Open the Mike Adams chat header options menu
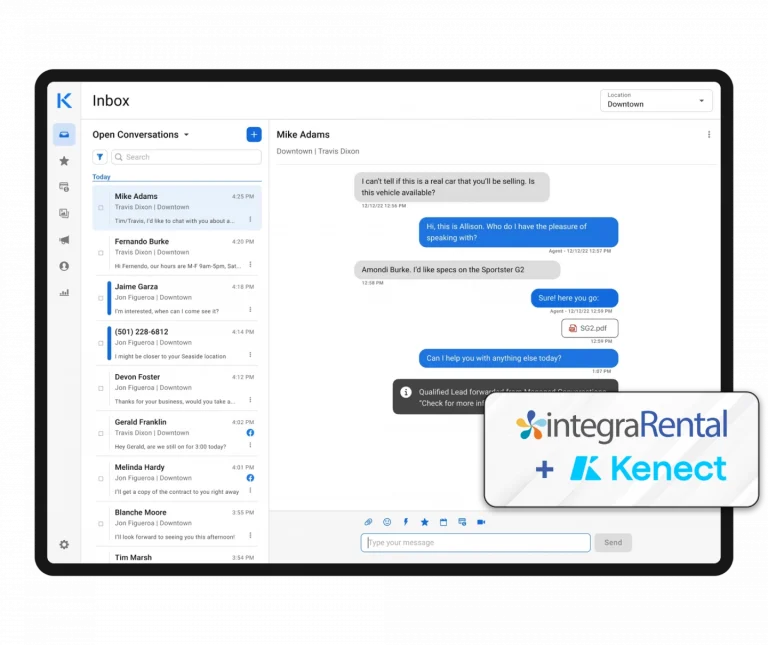The width and height of the screenshot is (768, 645). click(709, 135)
